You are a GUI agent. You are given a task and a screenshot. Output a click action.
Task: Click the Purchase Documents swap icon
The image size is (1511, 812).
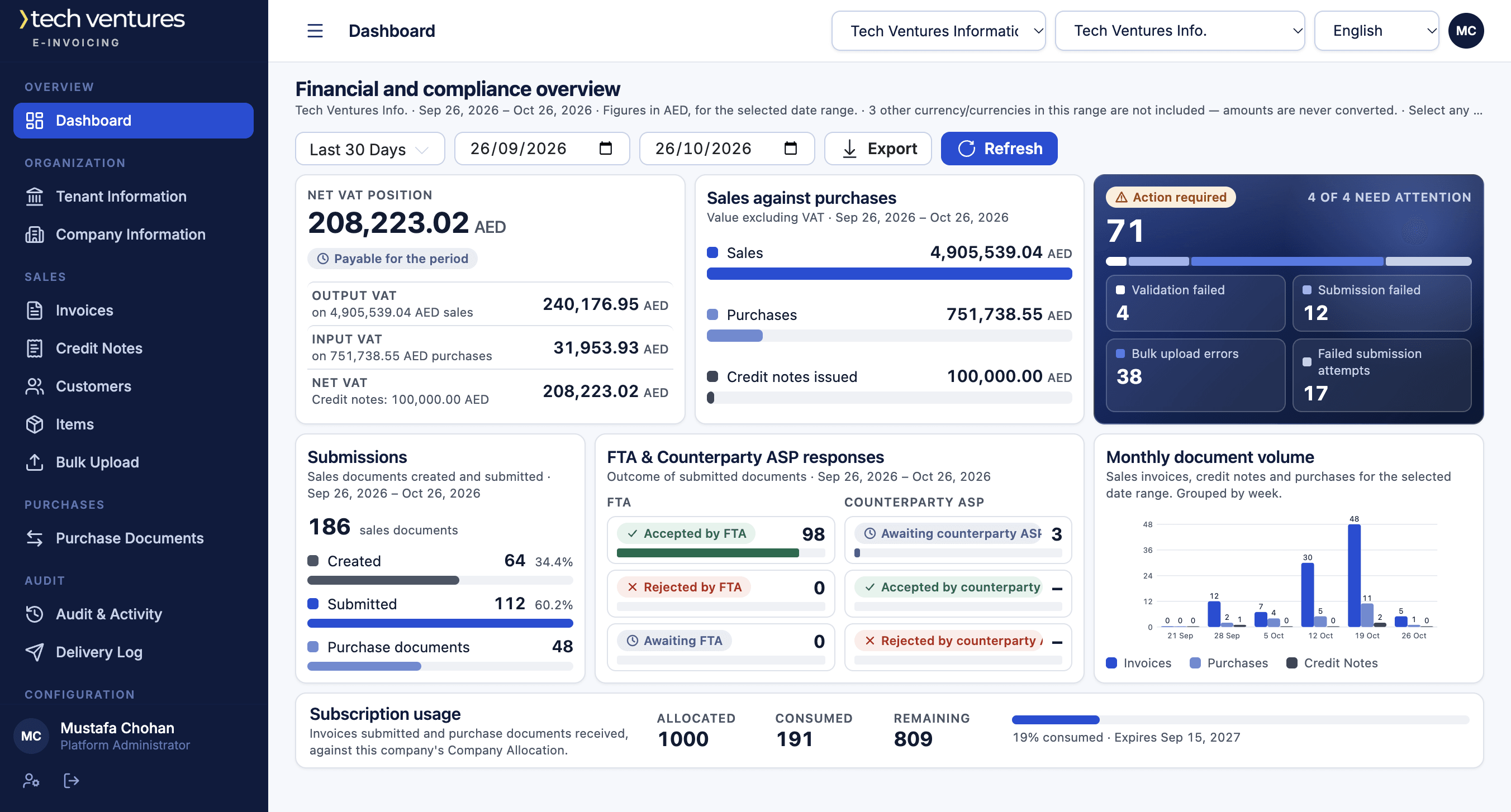tap(35, 538)
